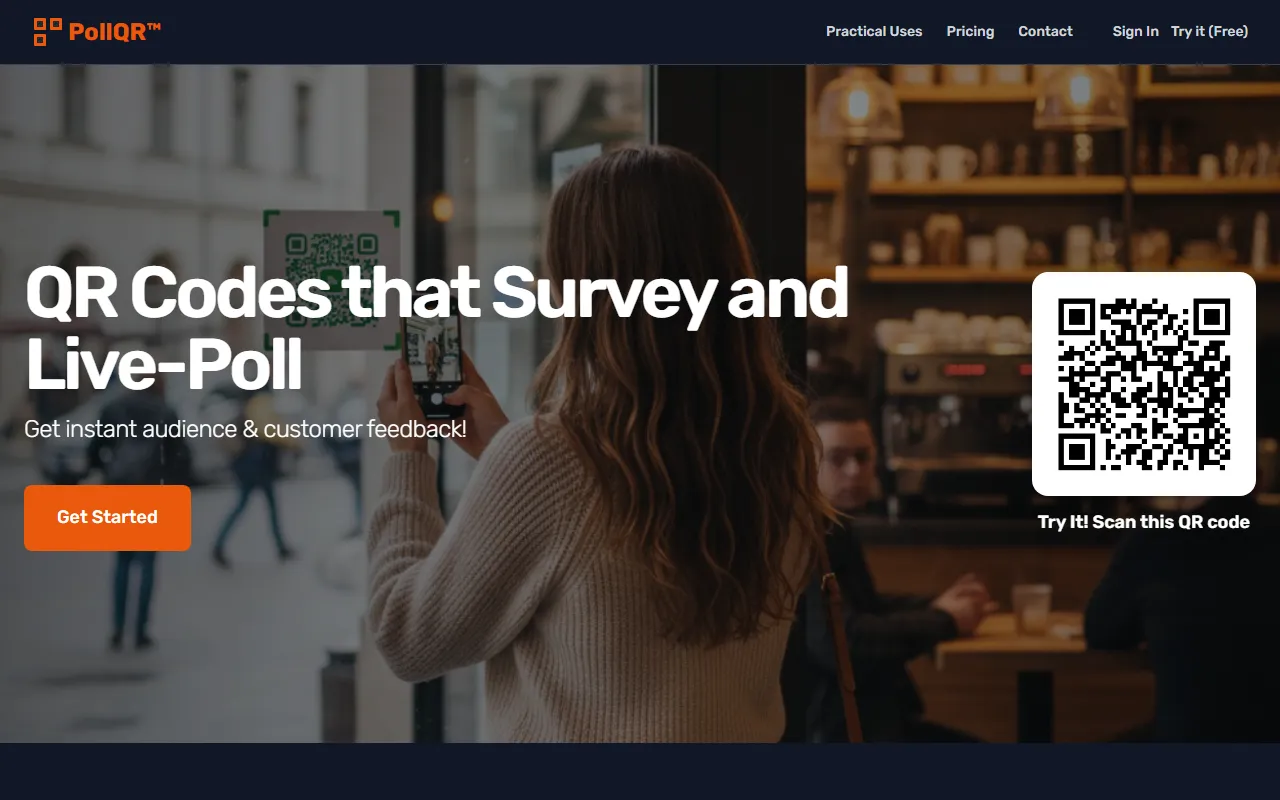
Task: Click the Try it (Free) link
Action: [1209, 31]
